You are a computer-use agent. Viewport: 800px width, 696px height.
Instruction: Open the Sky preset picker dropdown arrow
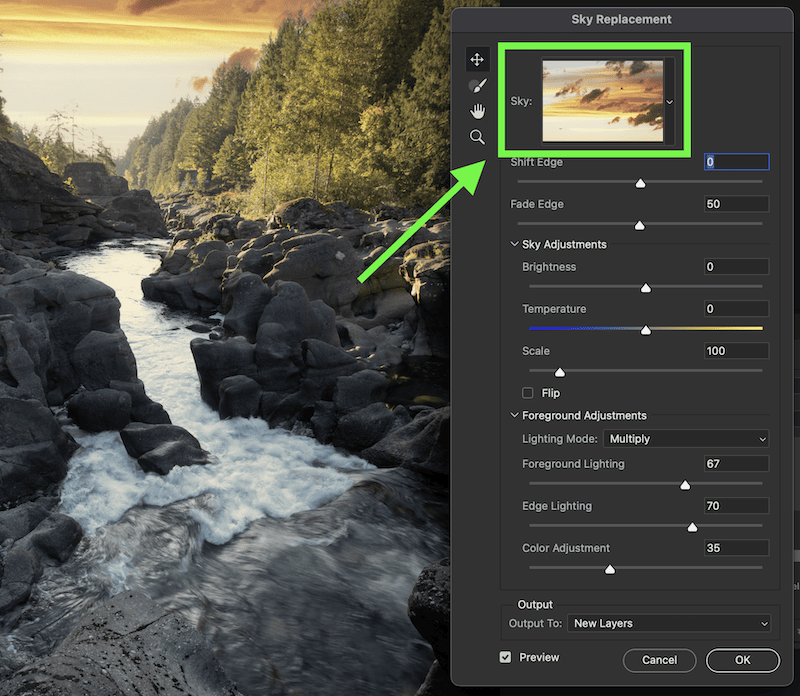[x=670, y=101]
